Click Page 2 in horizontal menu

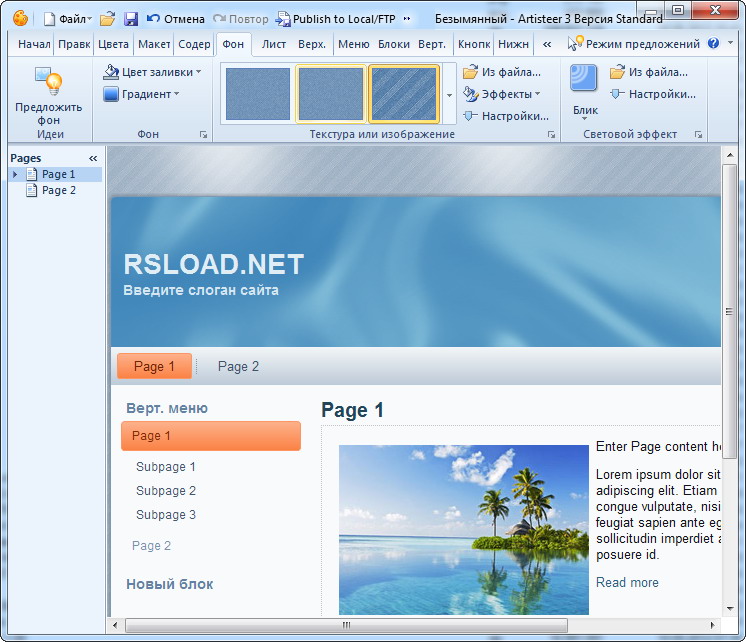pyautogui.click(x=238, y=366)
